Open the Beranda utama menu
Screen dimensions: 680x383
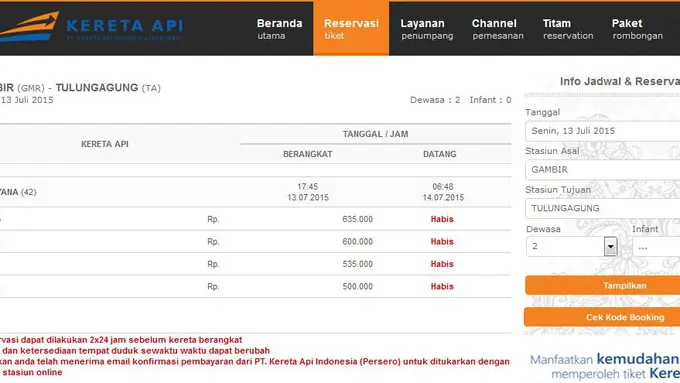click(x=279, y=29)
